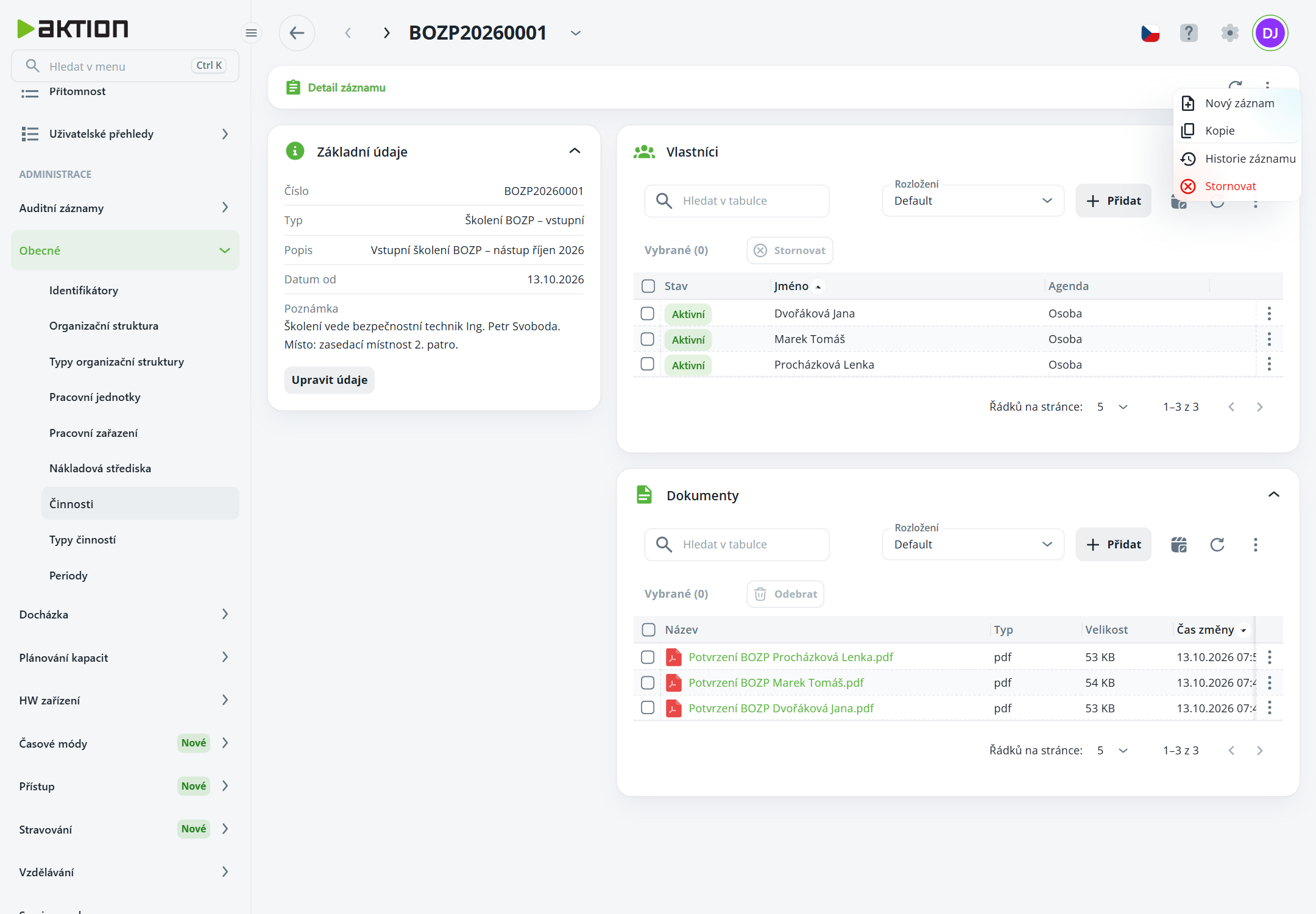Open Rozložení dropdown in Dokumenty
This screenshot has width=1316, height=914.
tap(973, 545)
